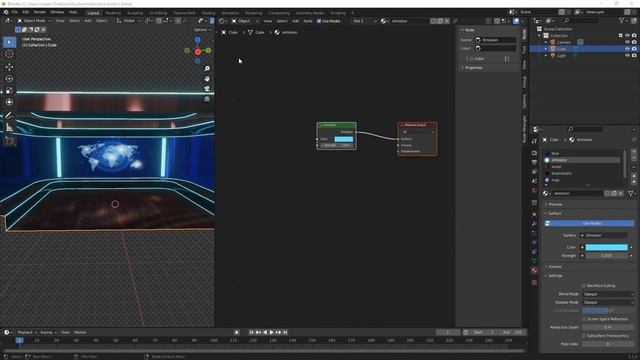Open the Object Mode dropdown

tap(34, 20)
